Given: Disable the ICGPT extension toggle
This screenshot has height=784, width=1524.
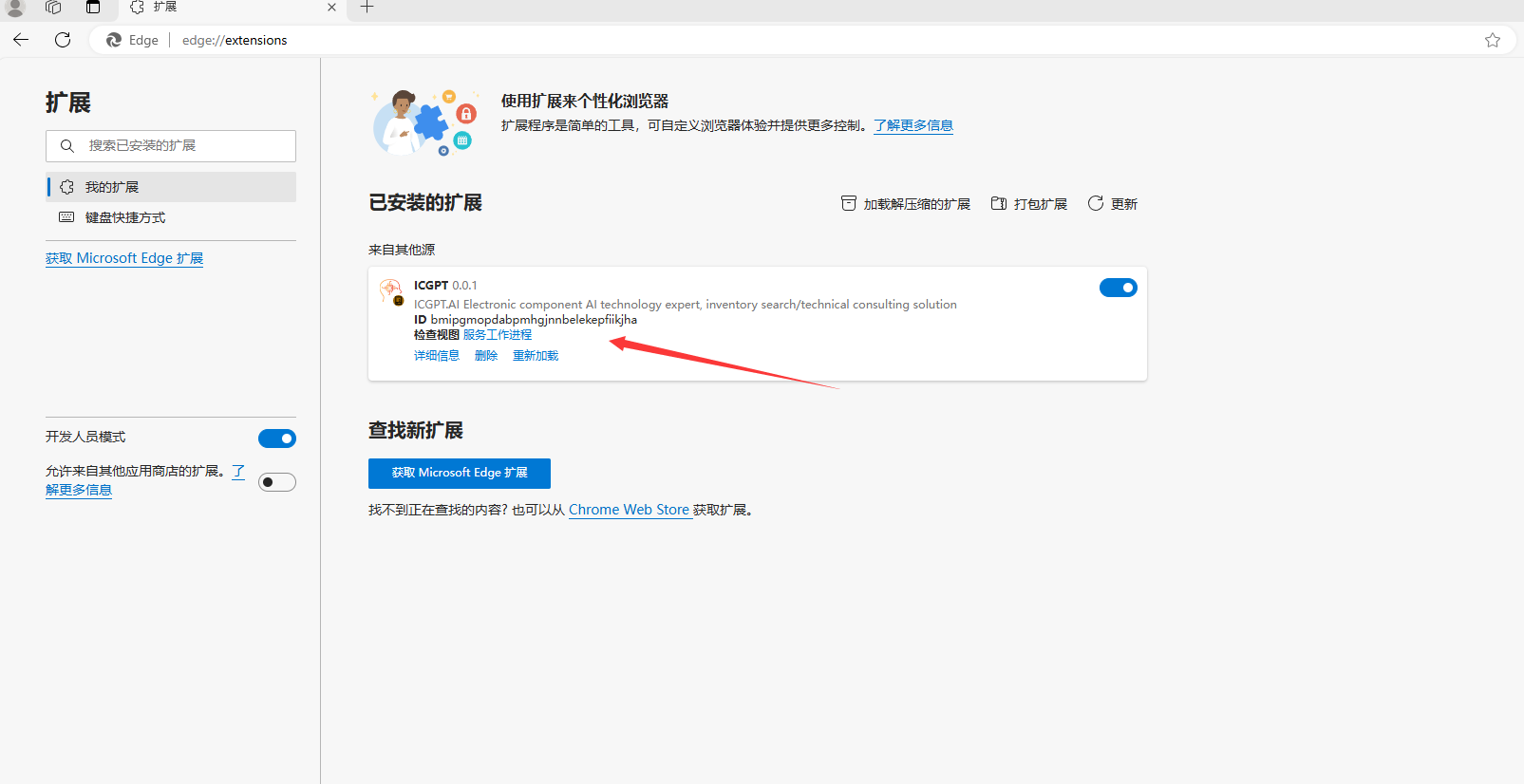Looking at the screenshot, I should 1119,288.
